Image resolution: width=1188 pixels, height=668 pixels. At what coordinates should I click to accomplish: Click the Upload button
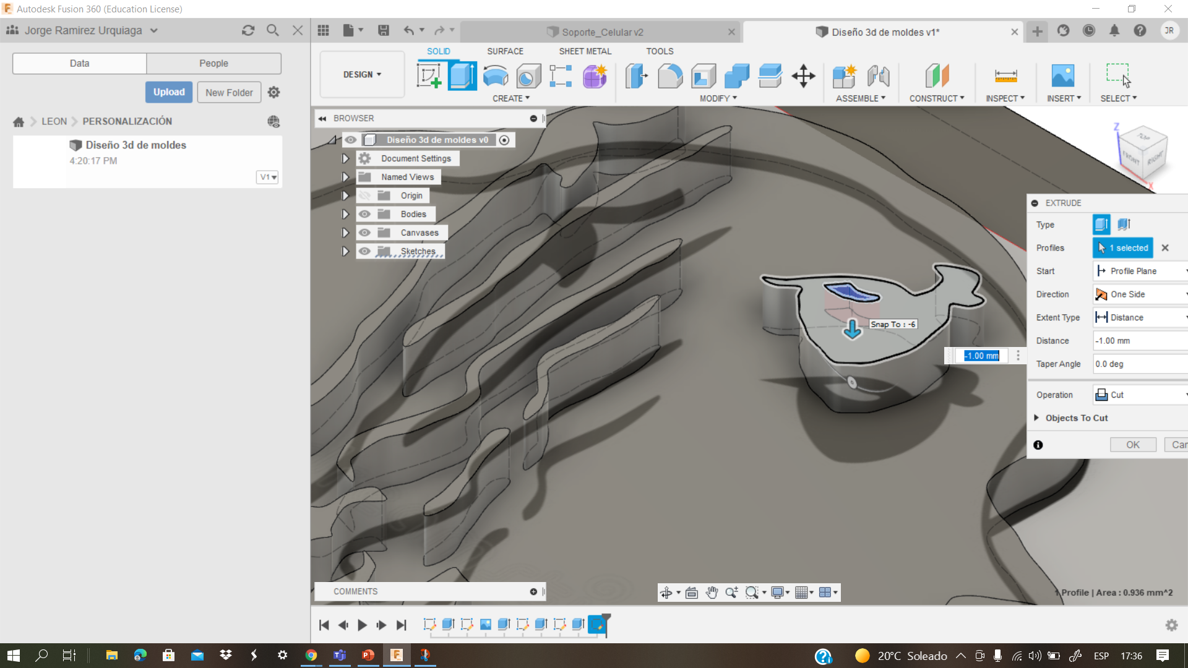[168, 92]
